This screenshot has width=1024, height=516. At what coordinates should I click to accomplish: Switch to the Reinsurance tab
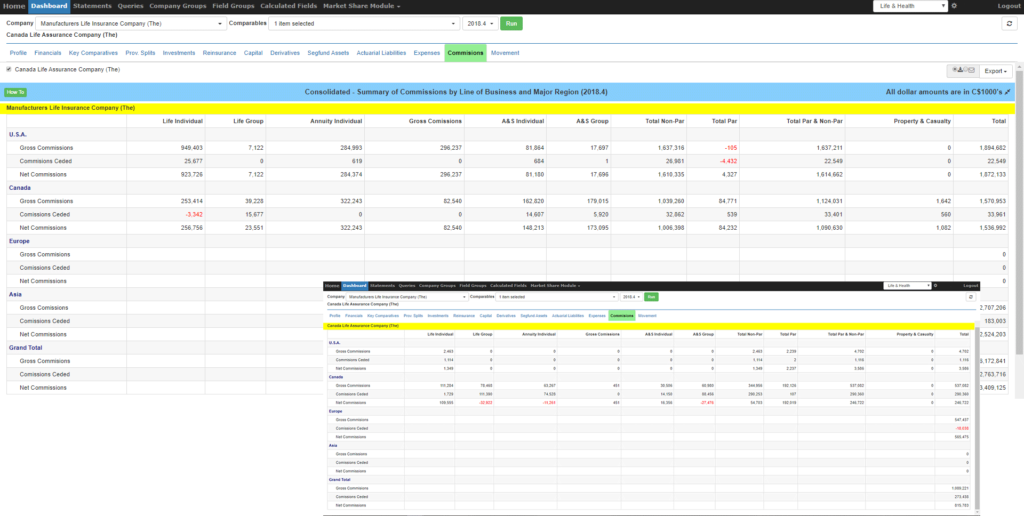coord(219,52)
